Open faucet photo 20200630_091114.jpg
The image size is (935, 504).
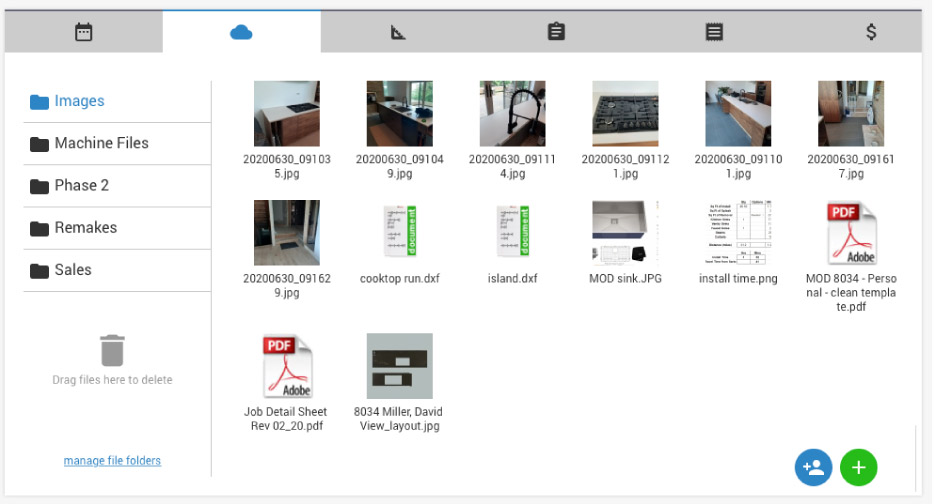[512, 114]
